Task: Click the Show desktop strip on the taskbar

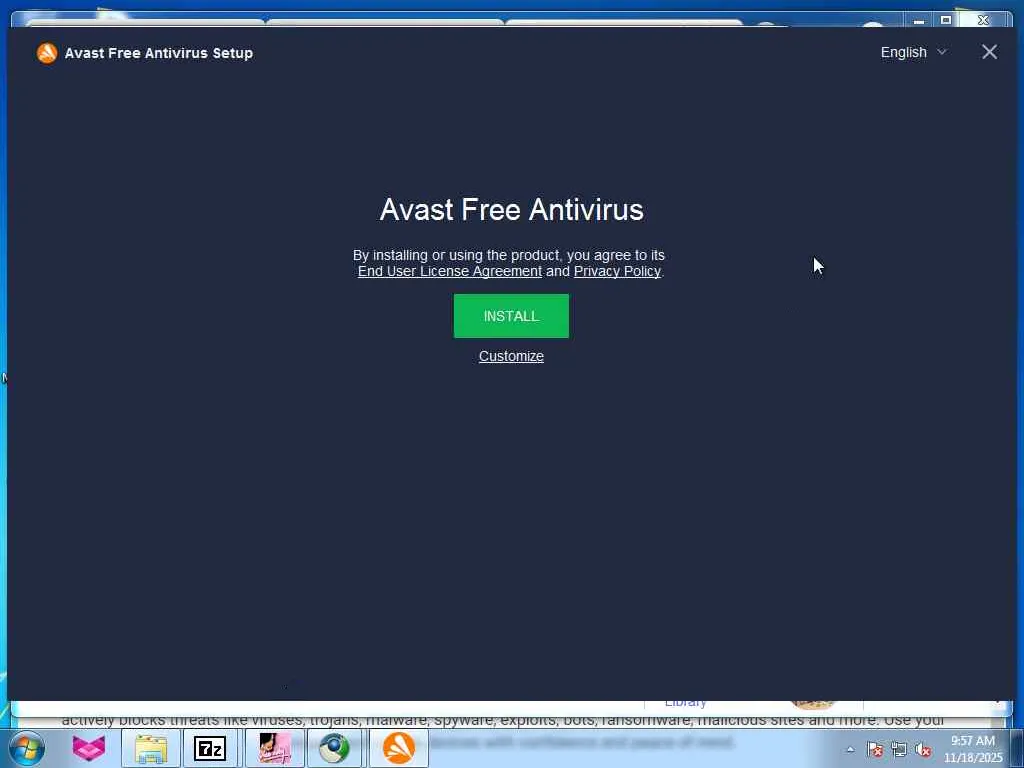Action: [1017, 748]
